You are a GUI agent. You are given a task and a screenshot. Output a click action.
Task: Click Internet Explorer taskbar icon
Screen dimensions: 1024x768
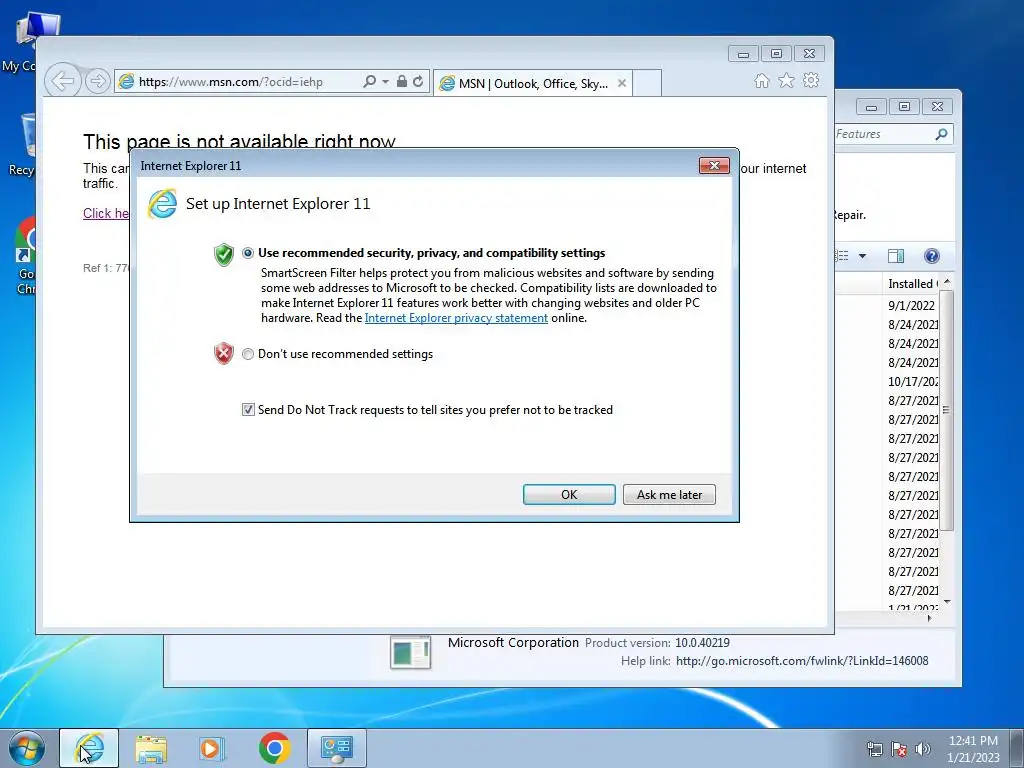tap(89, 748)
